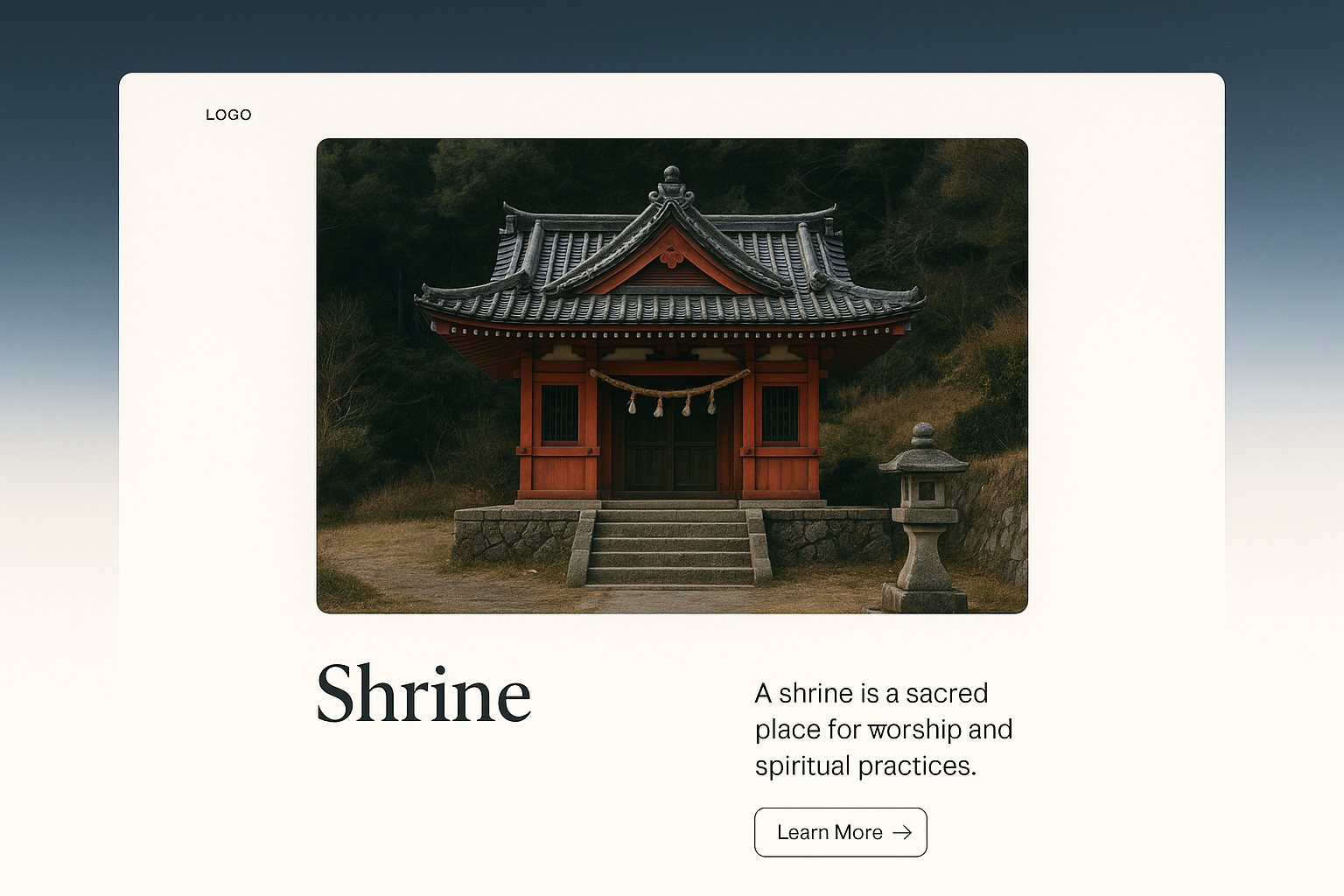Click the red flower emblem on gable
This screenshot has height=896, width=1344.
[671, 257]
